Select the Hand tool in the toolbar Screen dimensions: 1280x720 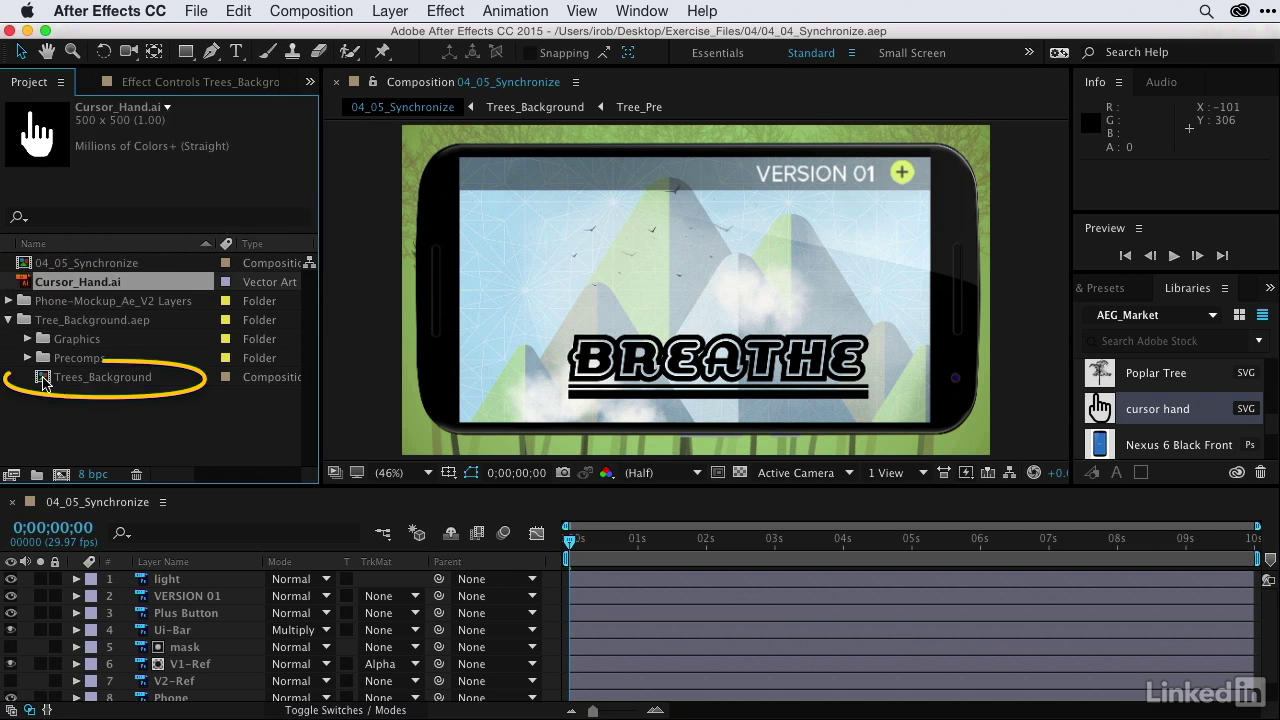(46, 52)
